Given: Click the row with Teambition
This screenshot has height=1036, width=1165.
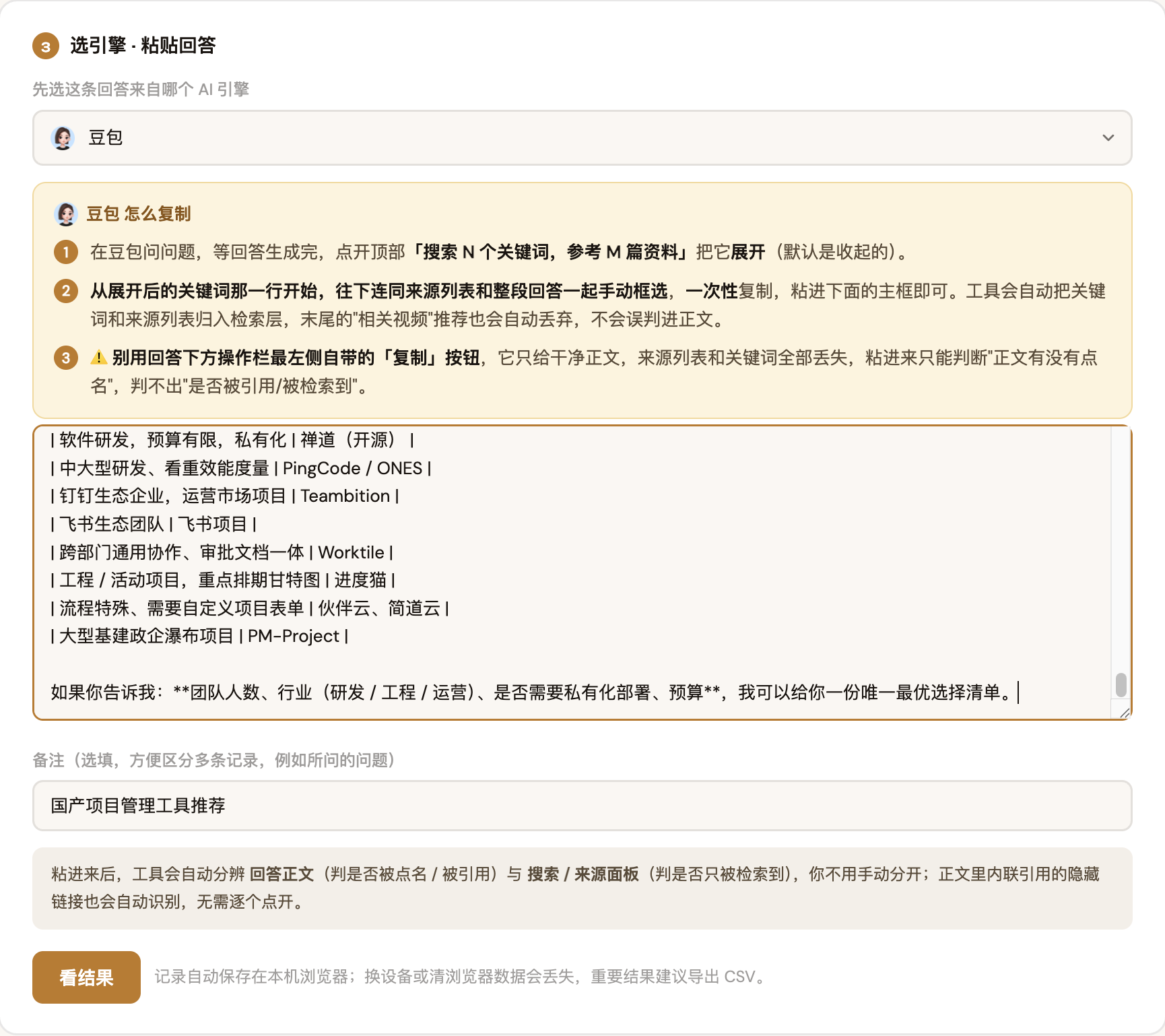Looking at the screenshot, I should pos(225,496).
